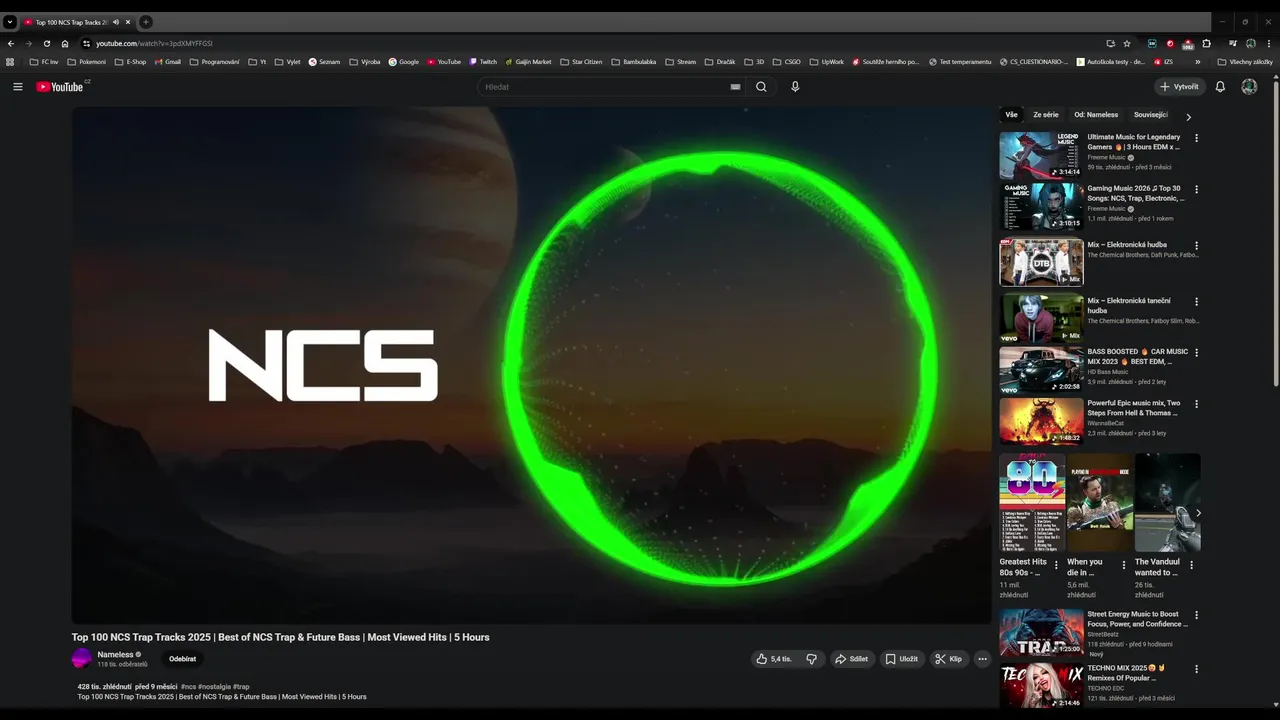The width and height of the screenshot is (1280, 720).
Task: Click the Sdílet share button
Action: (851, 659)
